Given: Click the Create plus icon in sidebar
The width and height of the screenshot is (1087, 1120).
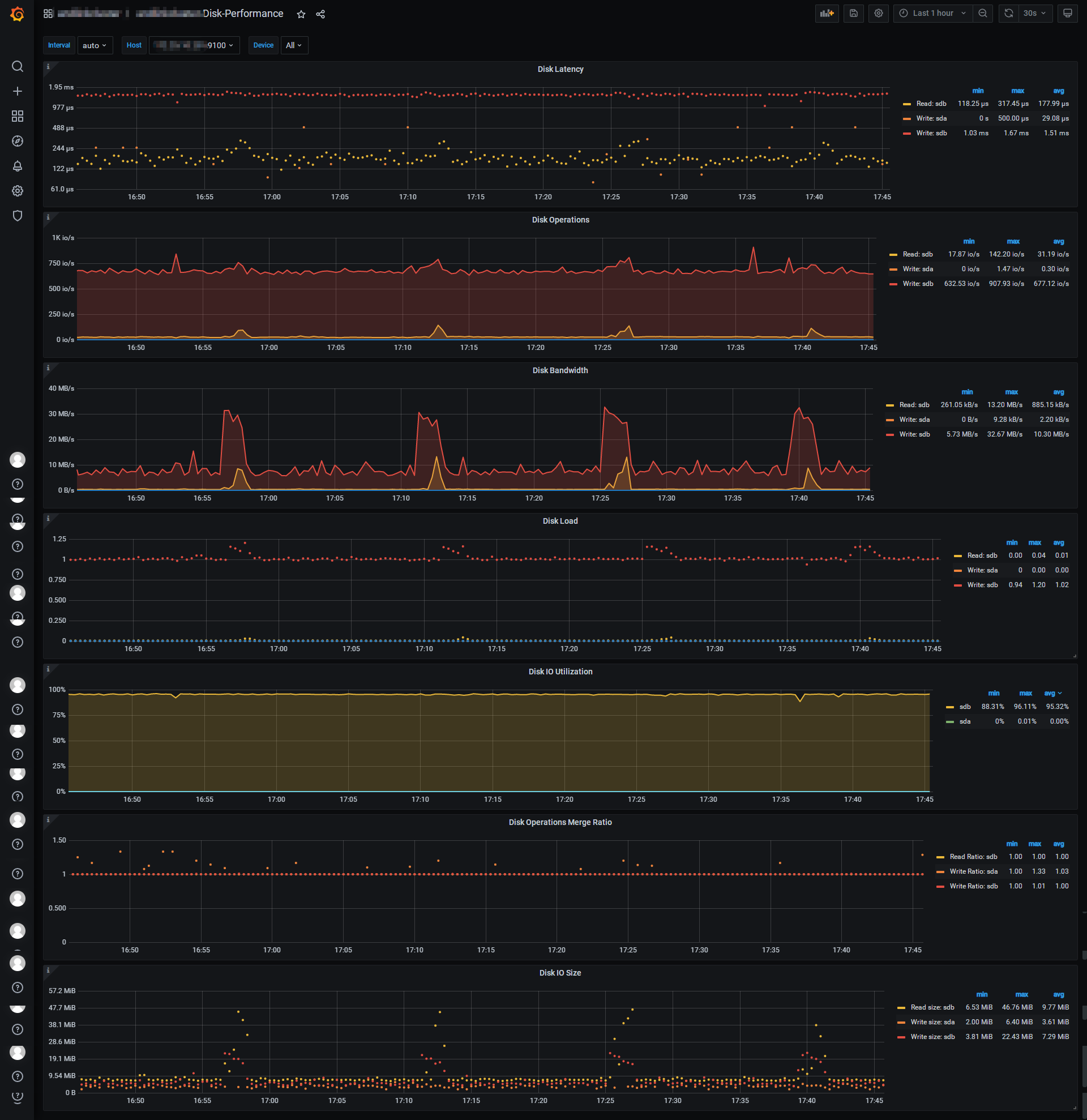Looking at the screenshot, I should point(18,91).
